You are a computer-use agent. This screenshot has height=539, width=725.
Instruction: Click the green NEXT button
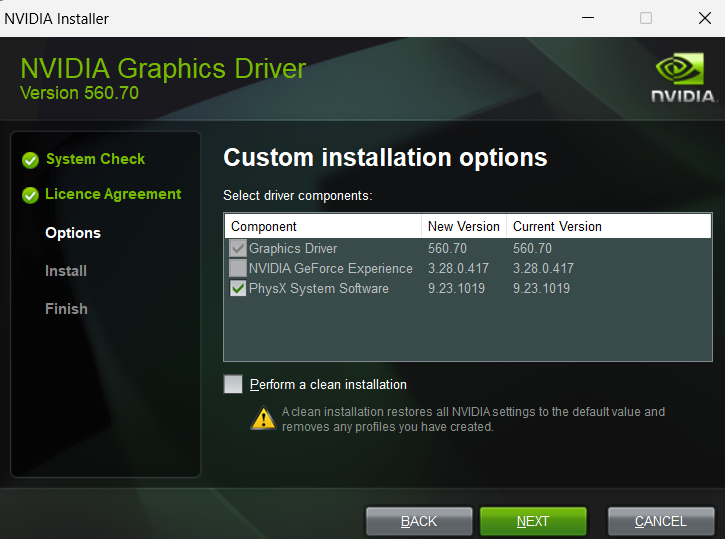533,521
